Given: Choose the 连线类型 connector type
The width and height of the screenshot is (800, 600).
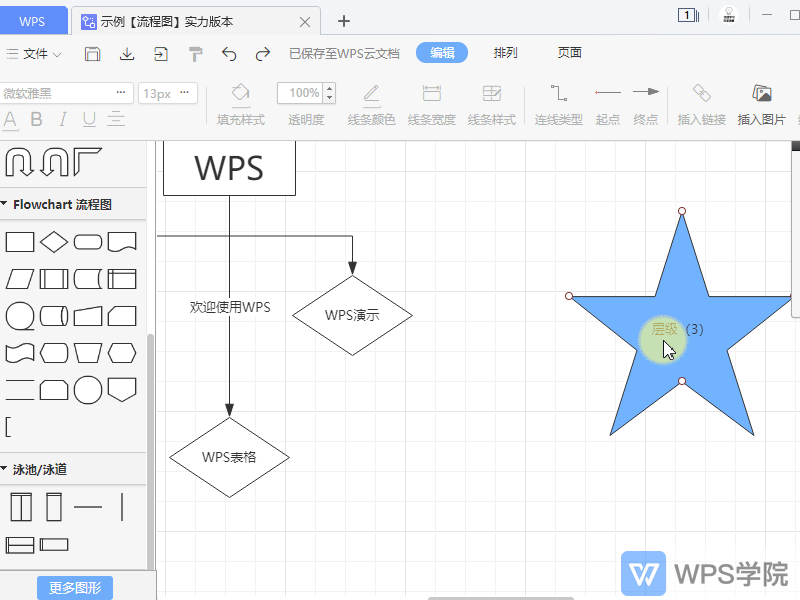Looking at the screenshot, I should [x=559, y=105].
